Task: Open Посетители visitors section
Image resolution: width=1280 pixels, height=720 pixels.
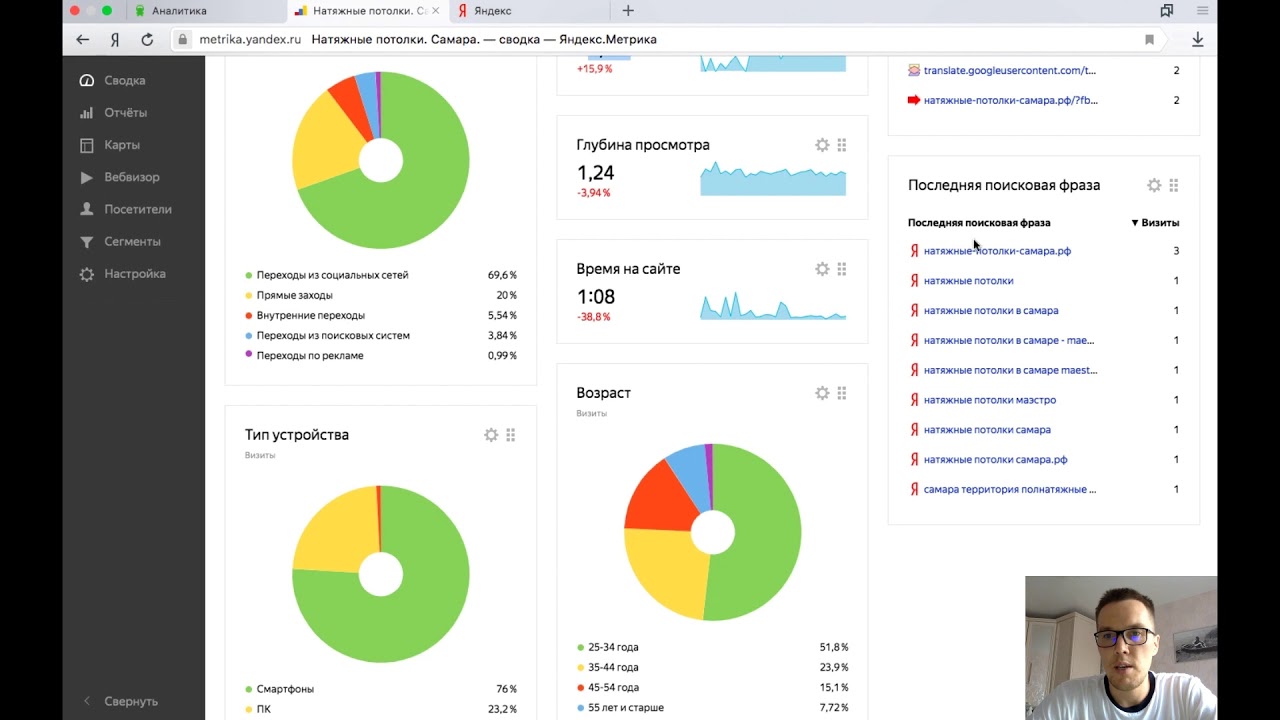Action: pyautogui.click(x=137, y=209)
